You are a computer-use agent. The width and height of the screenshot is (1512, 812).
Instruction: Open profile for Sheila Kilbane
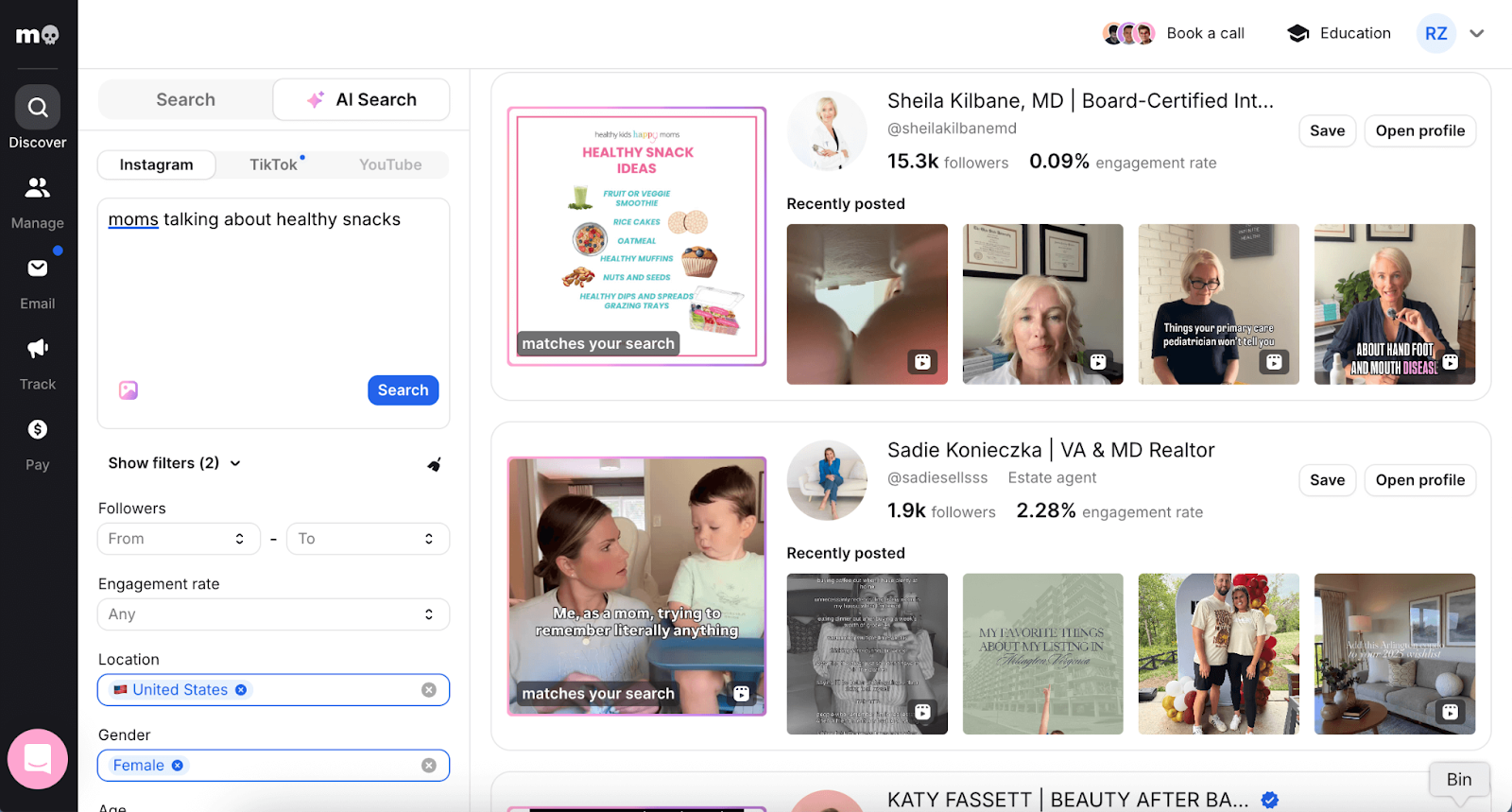pyautogui.click(x=1420, y=130)
